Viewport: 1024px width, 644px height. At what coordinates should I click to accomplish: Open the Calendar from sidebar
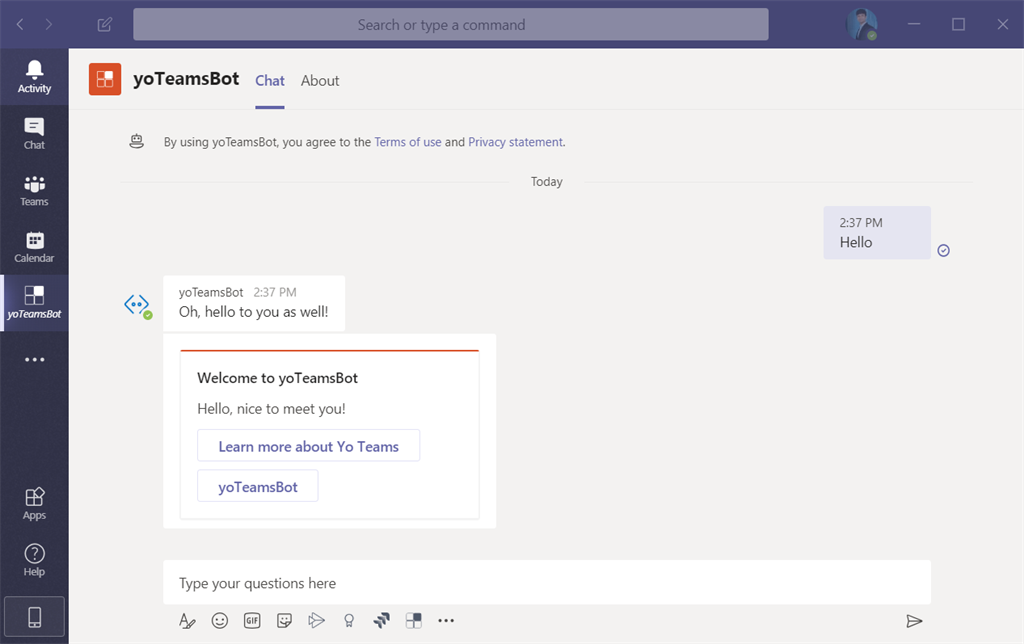click(34, 246)
